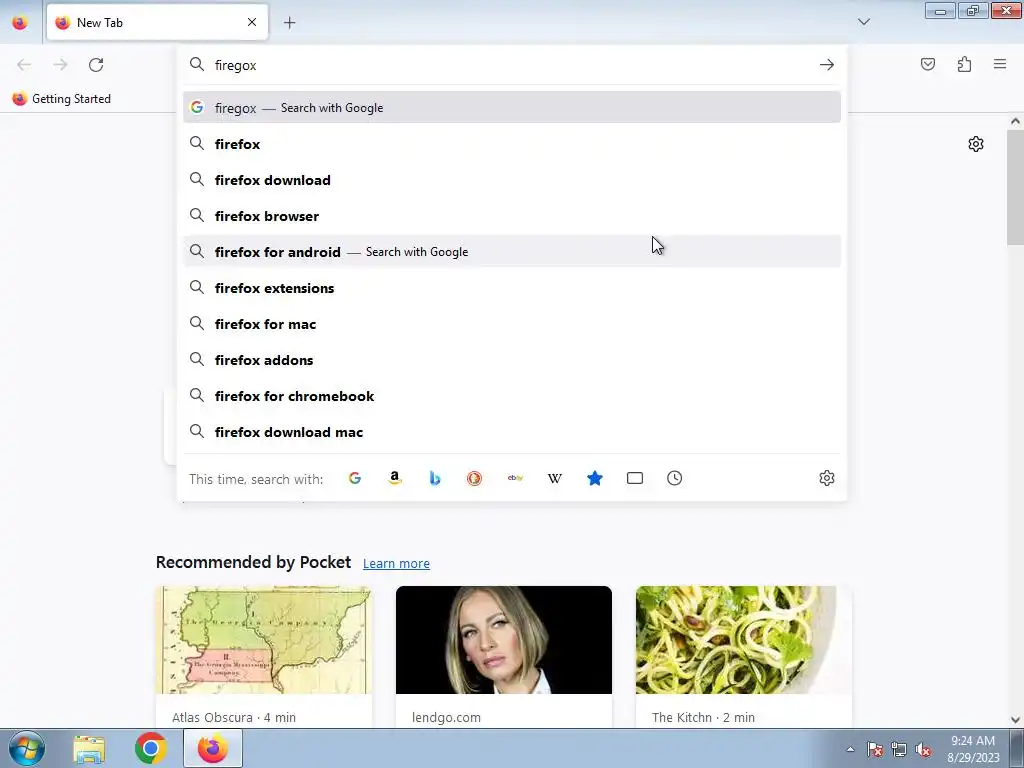Open muted volume tray icon
The width and height of the screenshot is (1024, 768).
[x=923, y=749]
